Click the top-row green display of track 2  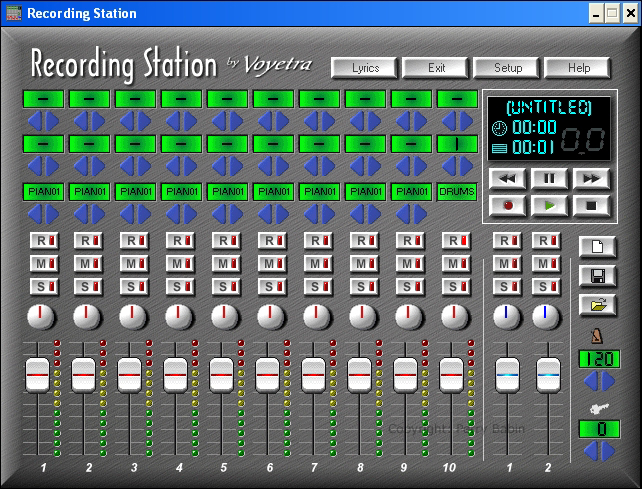(x=89, y=99)
